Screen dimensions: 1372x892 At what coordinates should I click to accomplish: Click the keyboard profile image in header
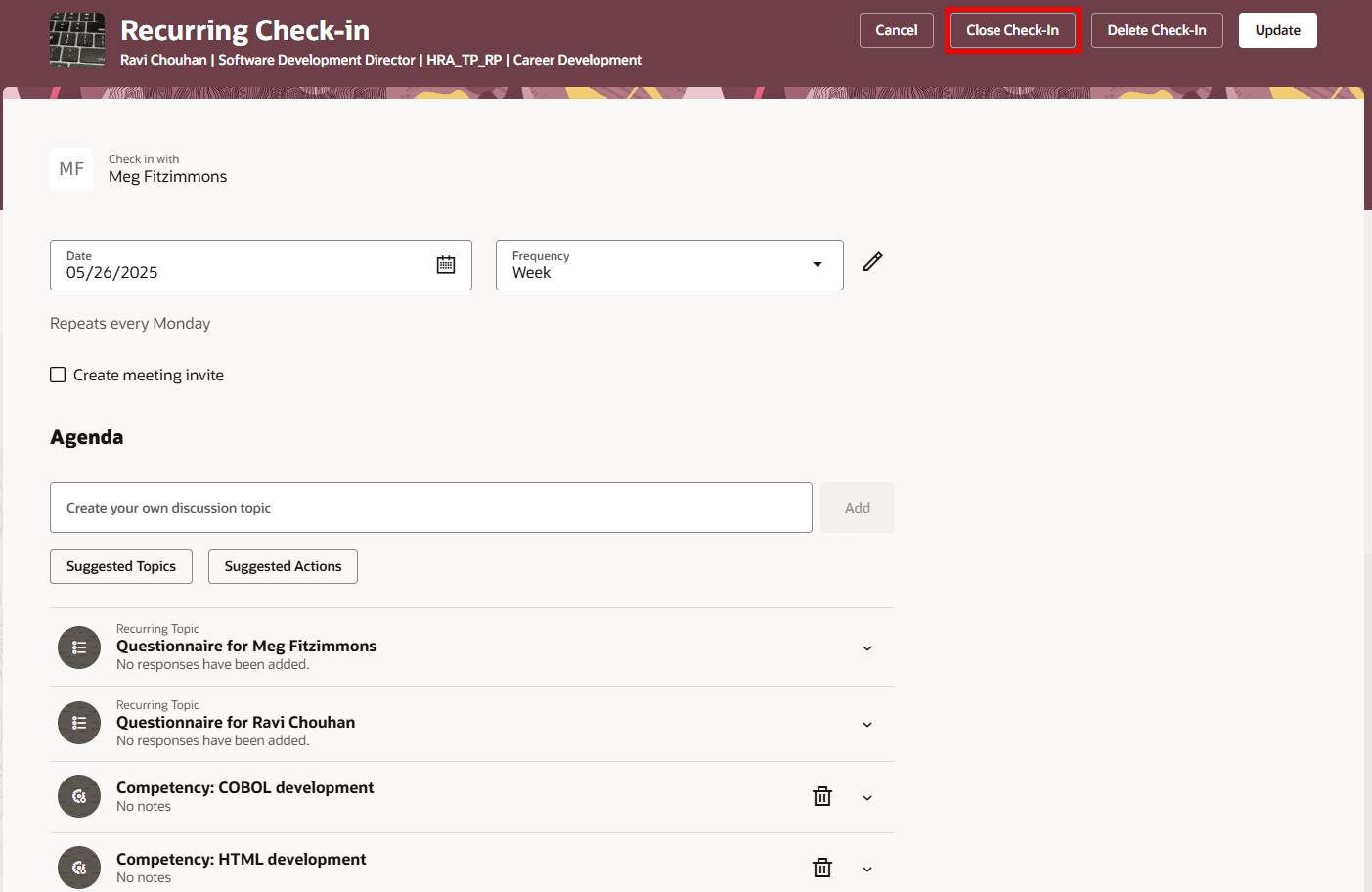(x=77, y=40)
